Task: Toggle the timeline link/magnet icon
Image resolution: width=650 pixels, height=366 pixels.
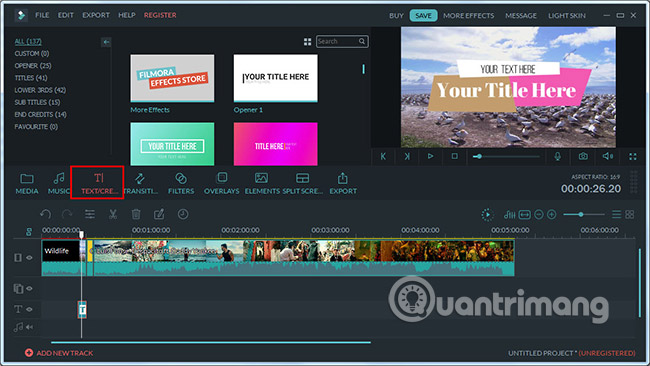Action: [29, 232]
